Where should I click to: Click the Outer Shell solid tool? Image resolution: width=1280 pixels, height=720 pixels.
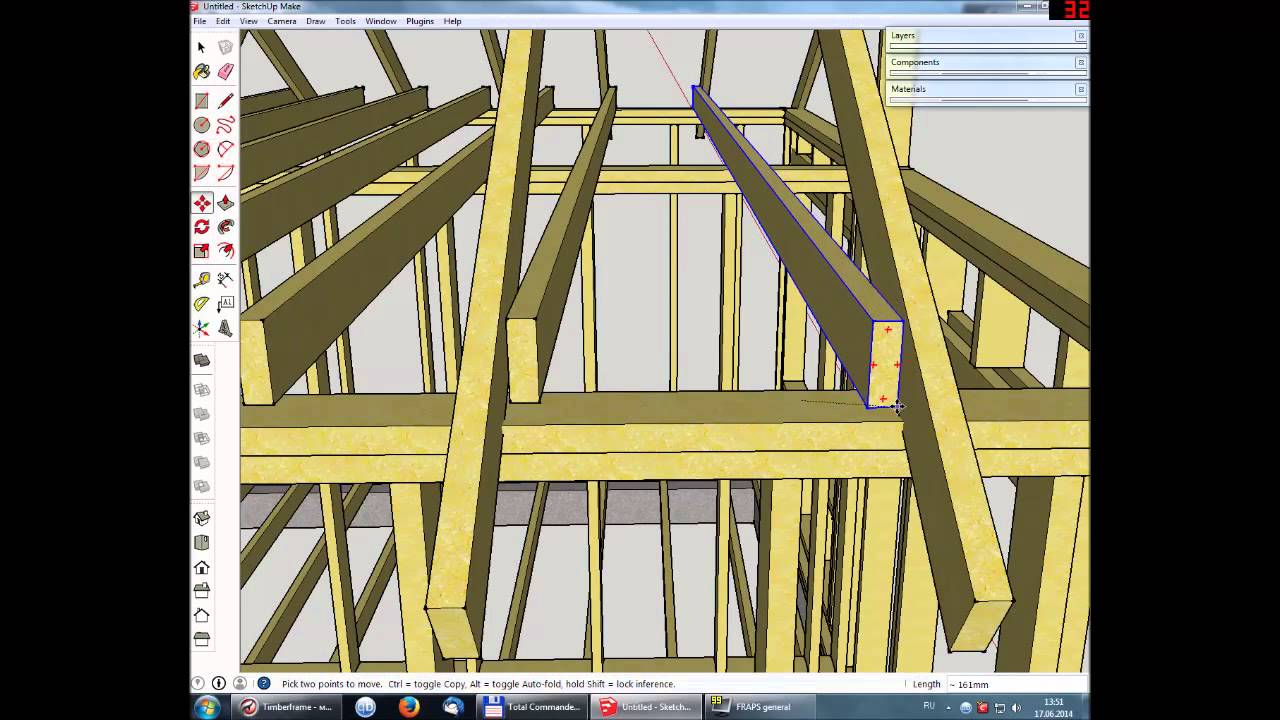tap(201, 360)
